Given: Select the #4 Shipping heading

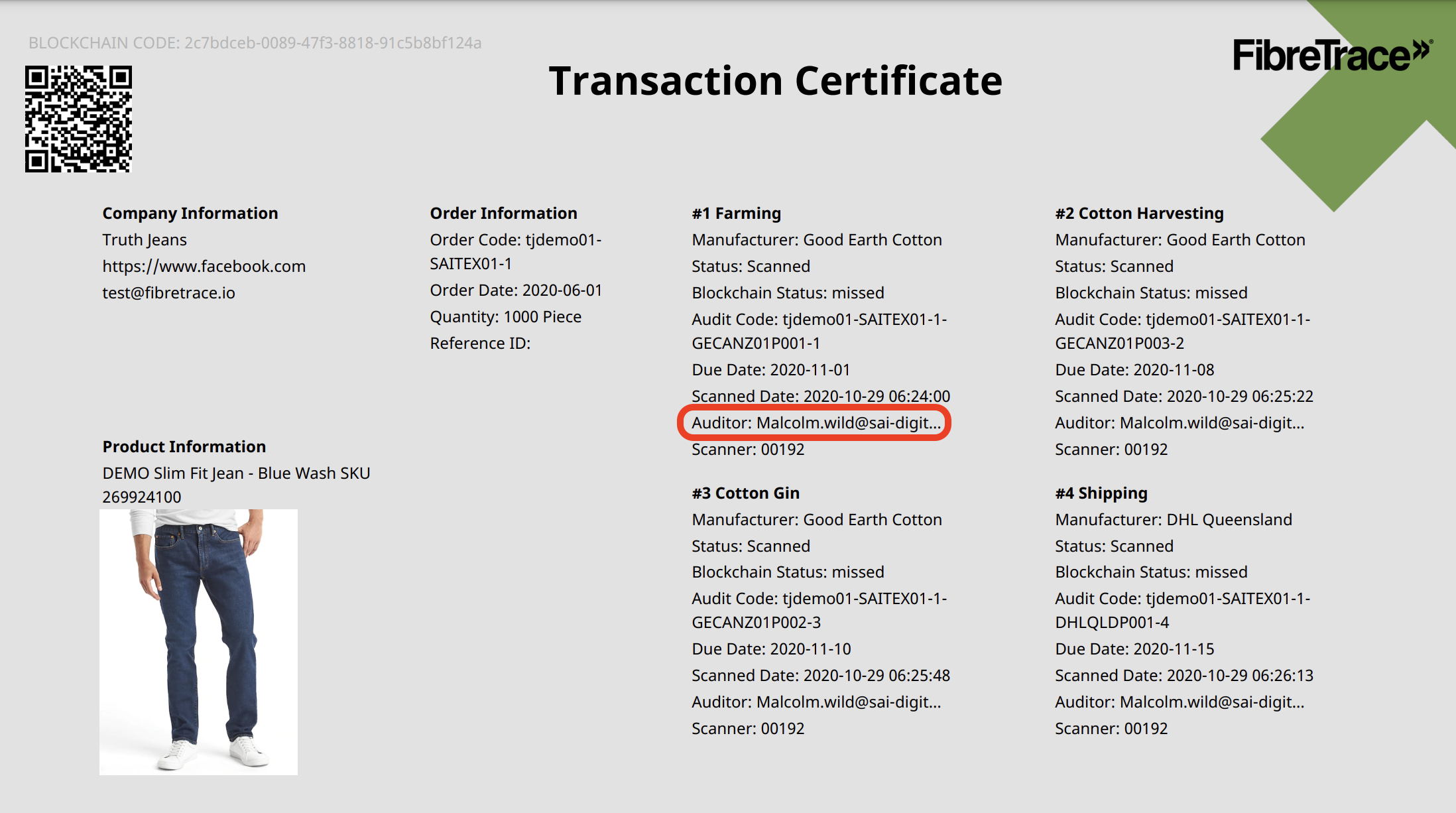Looking at the screenshot, I should click(1101, 493).
